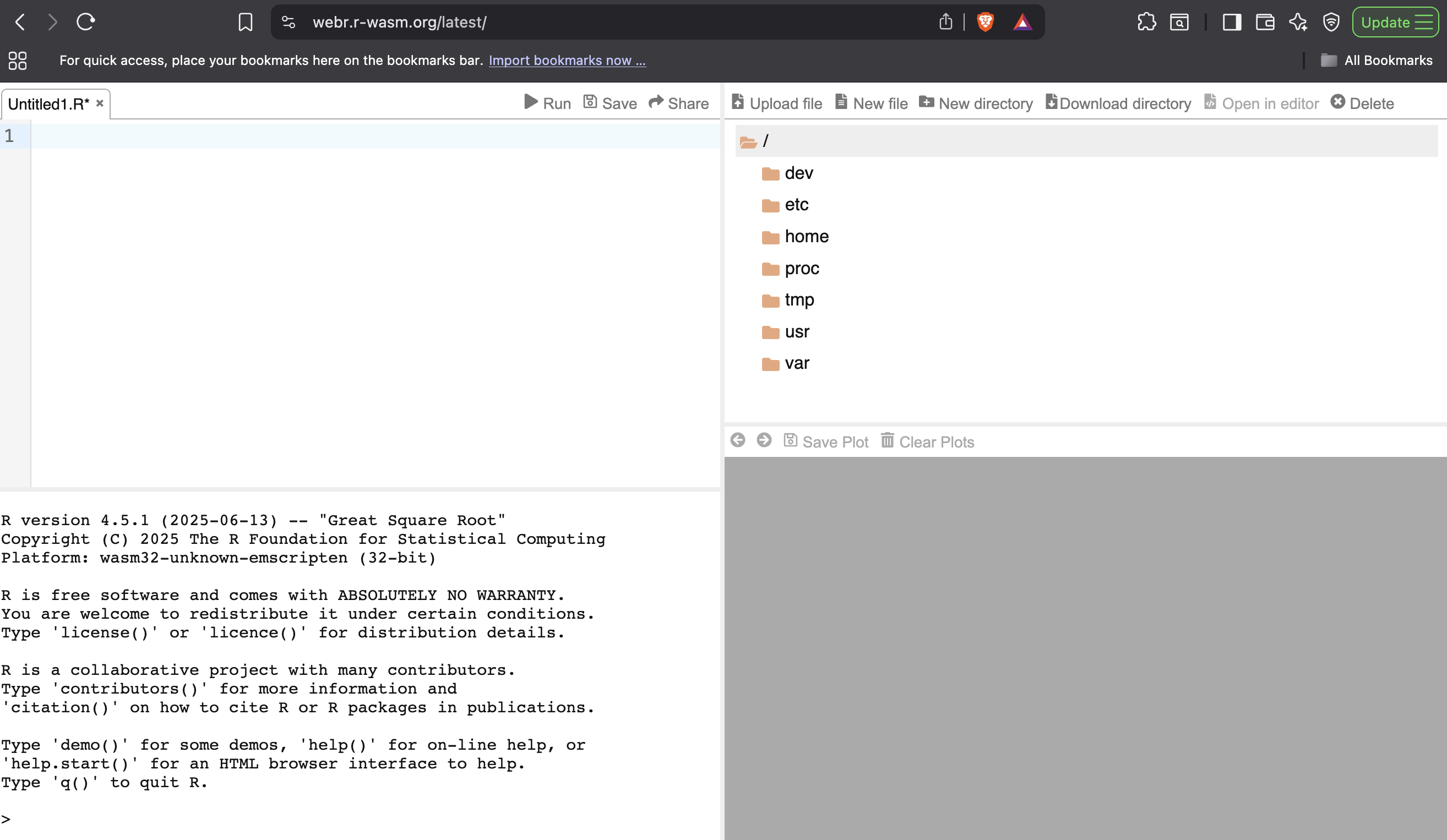Viewport: 1447px width, 840px height.
Task: Expand the tmp folder
Action: [799, 299]
